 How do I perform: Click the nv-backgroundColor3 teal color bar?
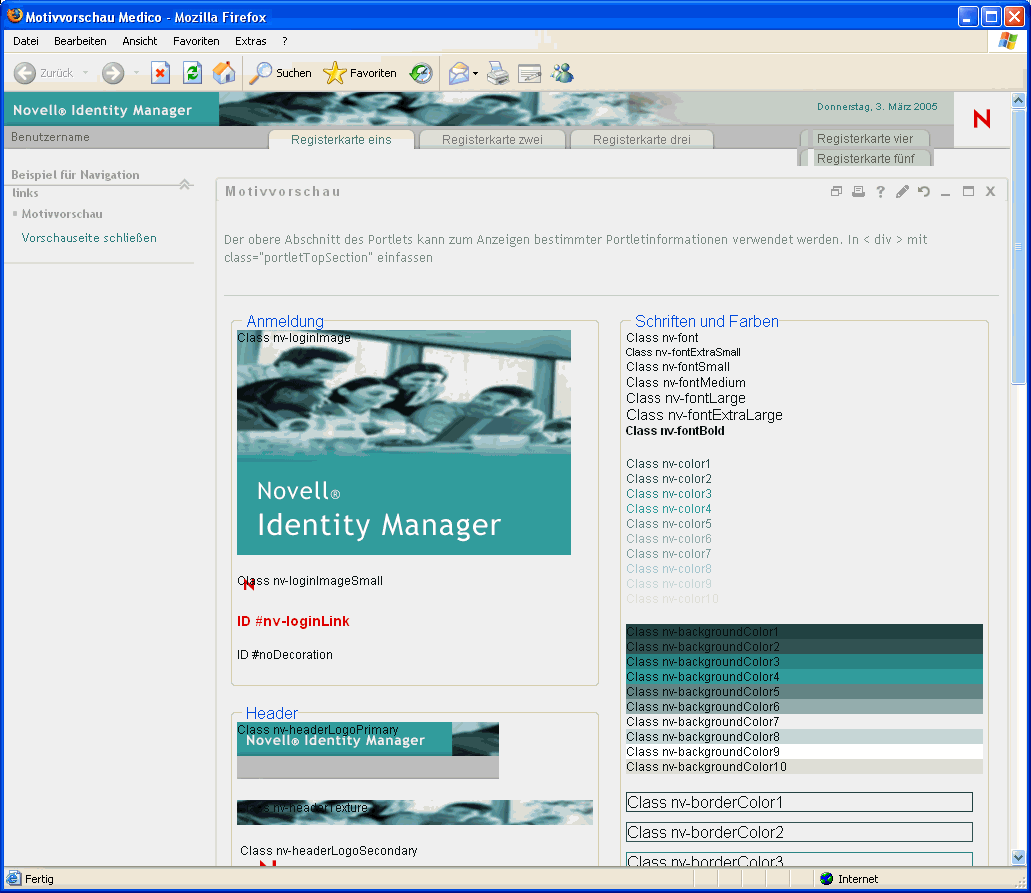[x=804, y=662]
